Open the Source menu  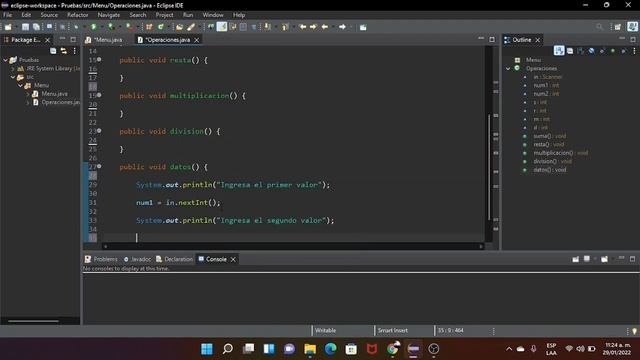49,15
